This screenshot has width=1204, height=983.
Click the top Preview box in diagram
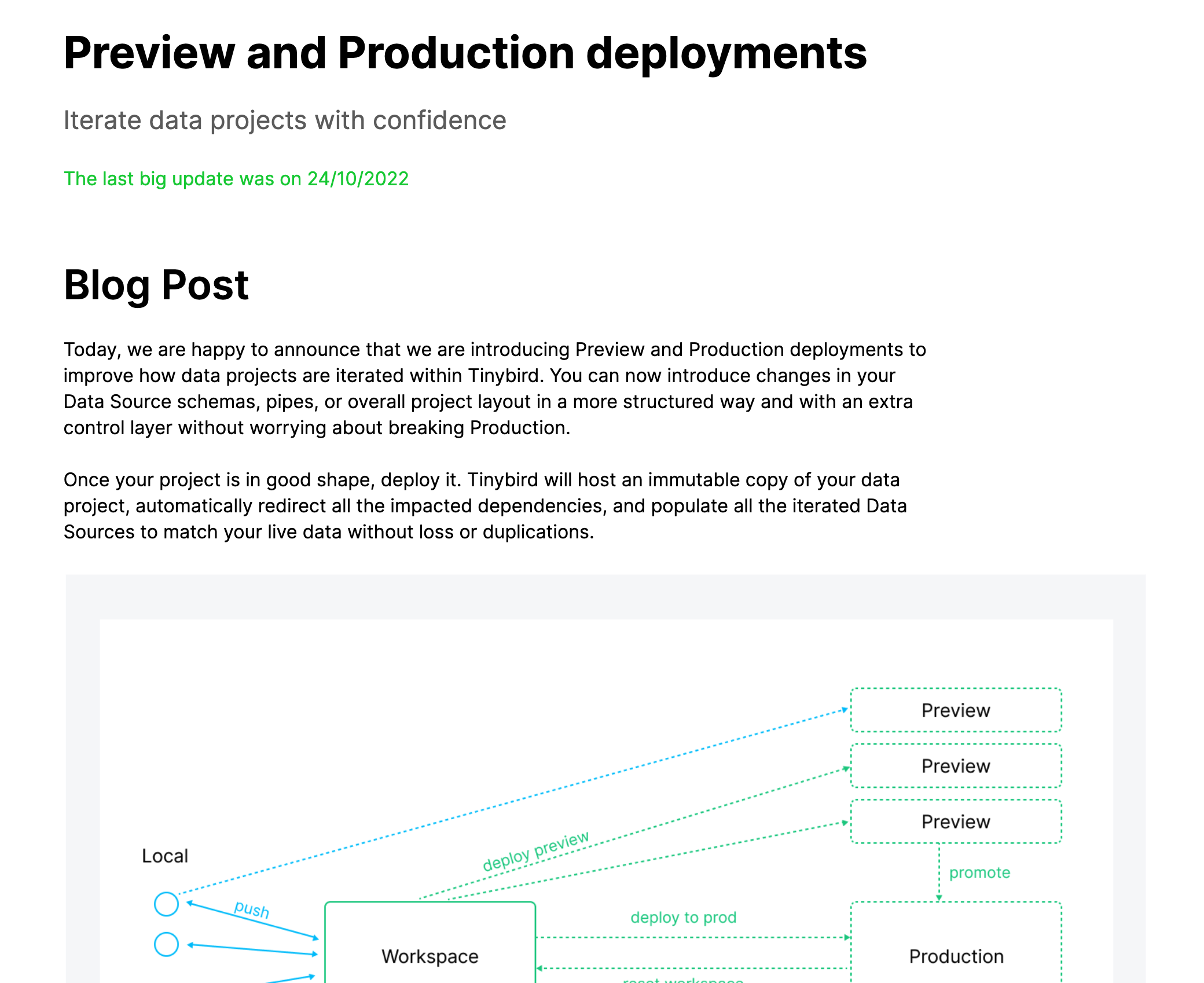coord(955,710)
